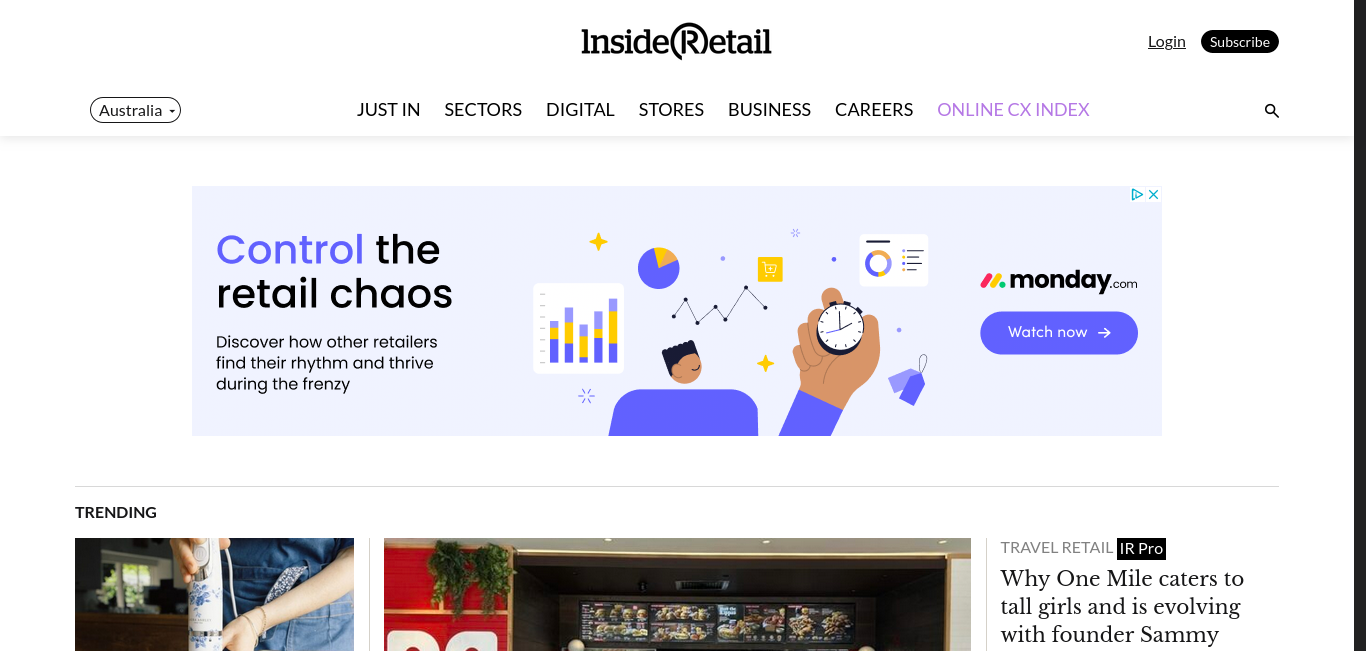Click the monday.com logo in ad
This screenshot has width=1366, height=651.
1059,281
